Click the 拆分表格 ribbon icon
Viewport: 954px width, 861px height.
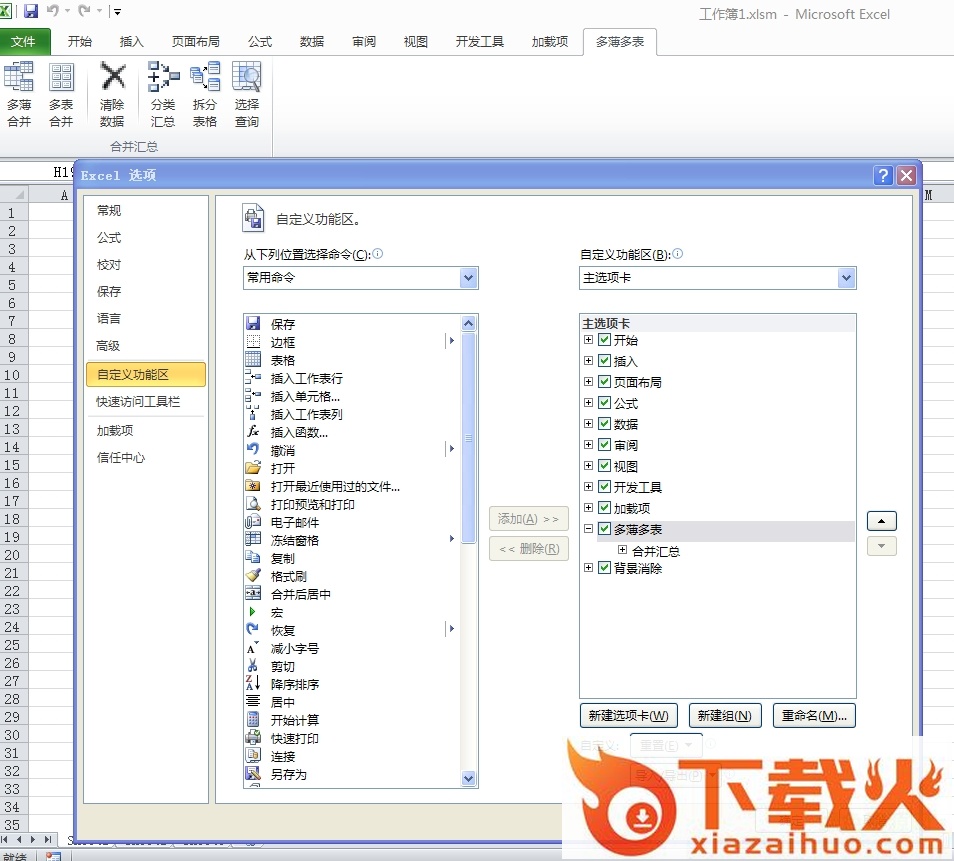point(205,78)
